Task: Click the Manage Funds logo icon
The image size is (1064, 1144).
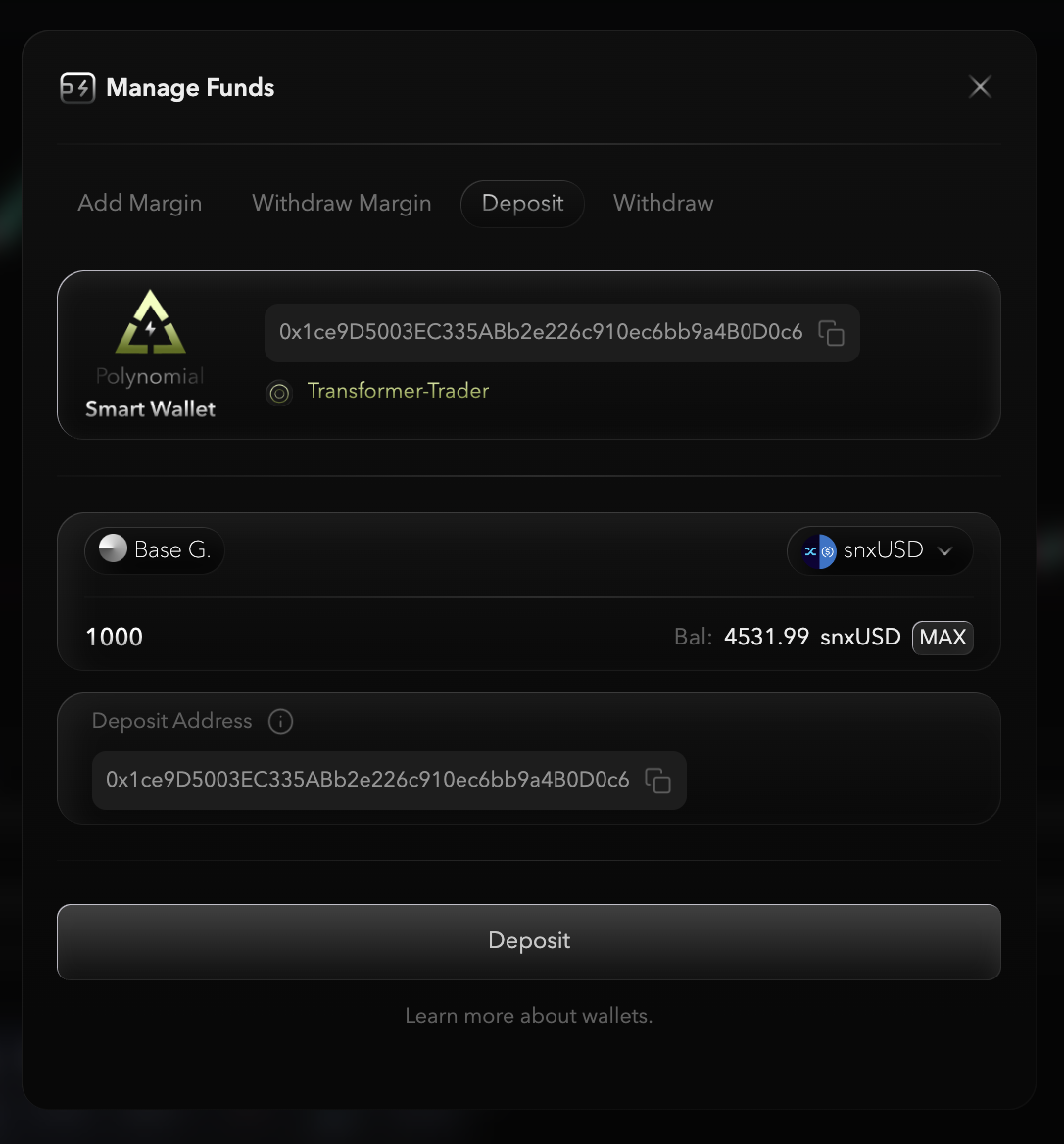Action: coord(77,88)
